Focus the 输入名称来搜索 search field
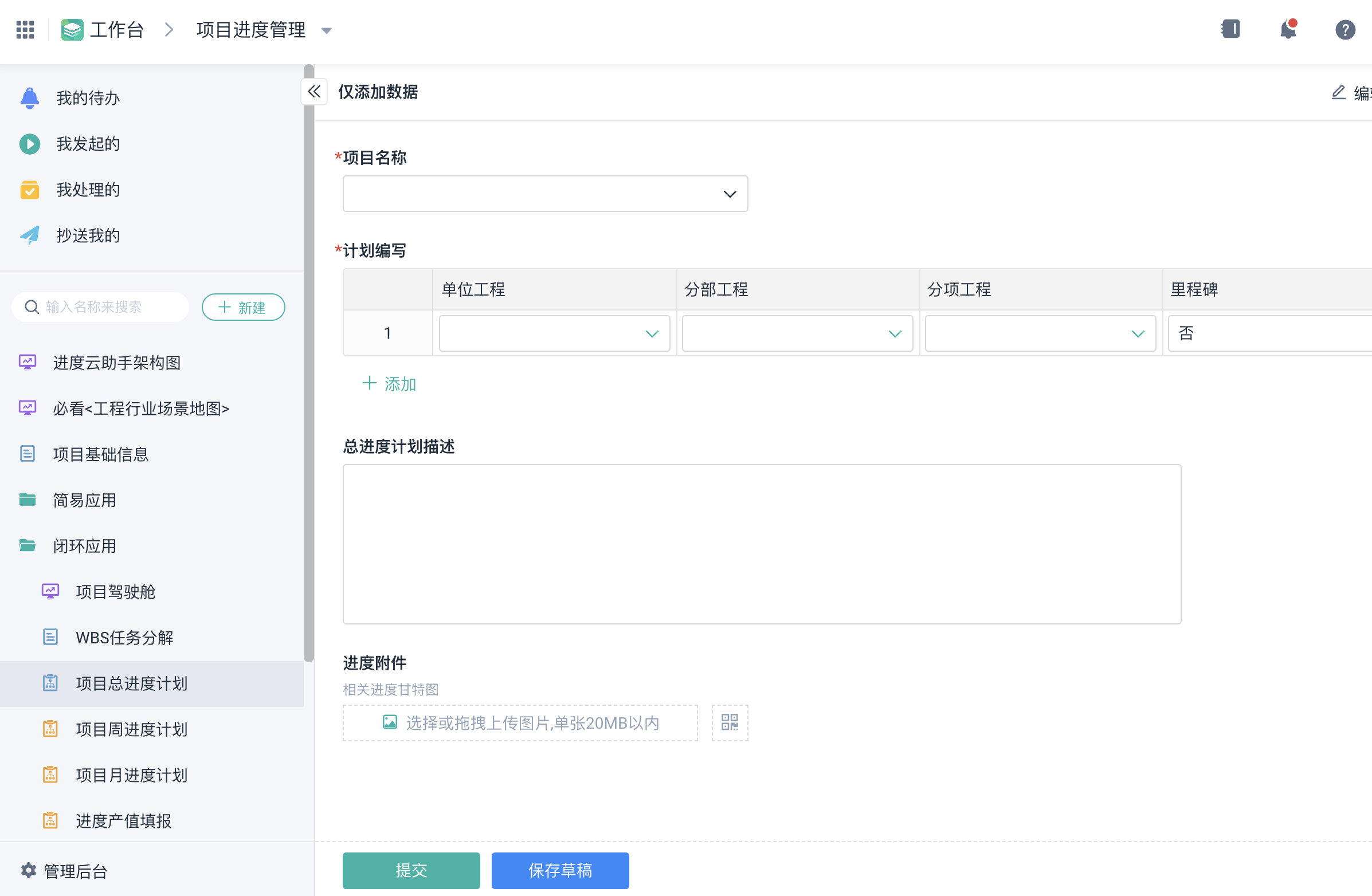The width and height of the screenshot is (1372, 896). click(x=109, y=306)
